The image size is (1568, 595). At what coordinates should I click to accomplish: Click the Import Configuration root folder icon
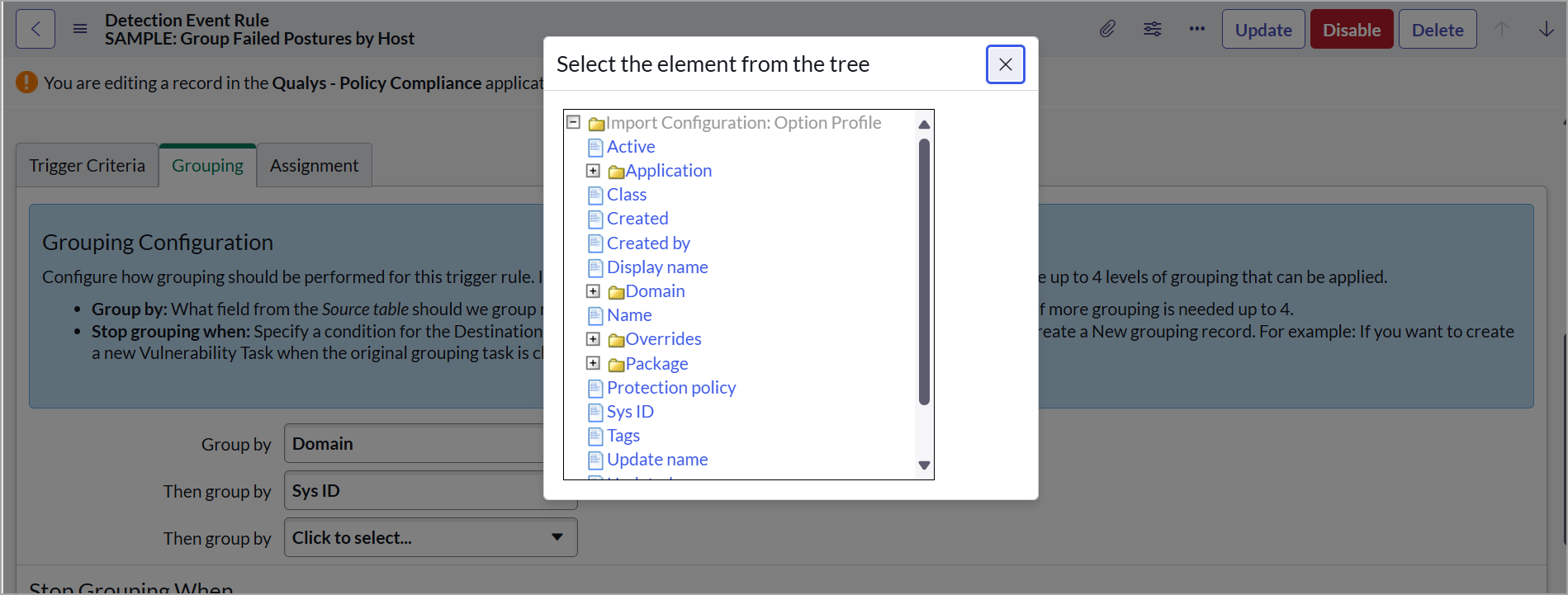click(596, 124)
